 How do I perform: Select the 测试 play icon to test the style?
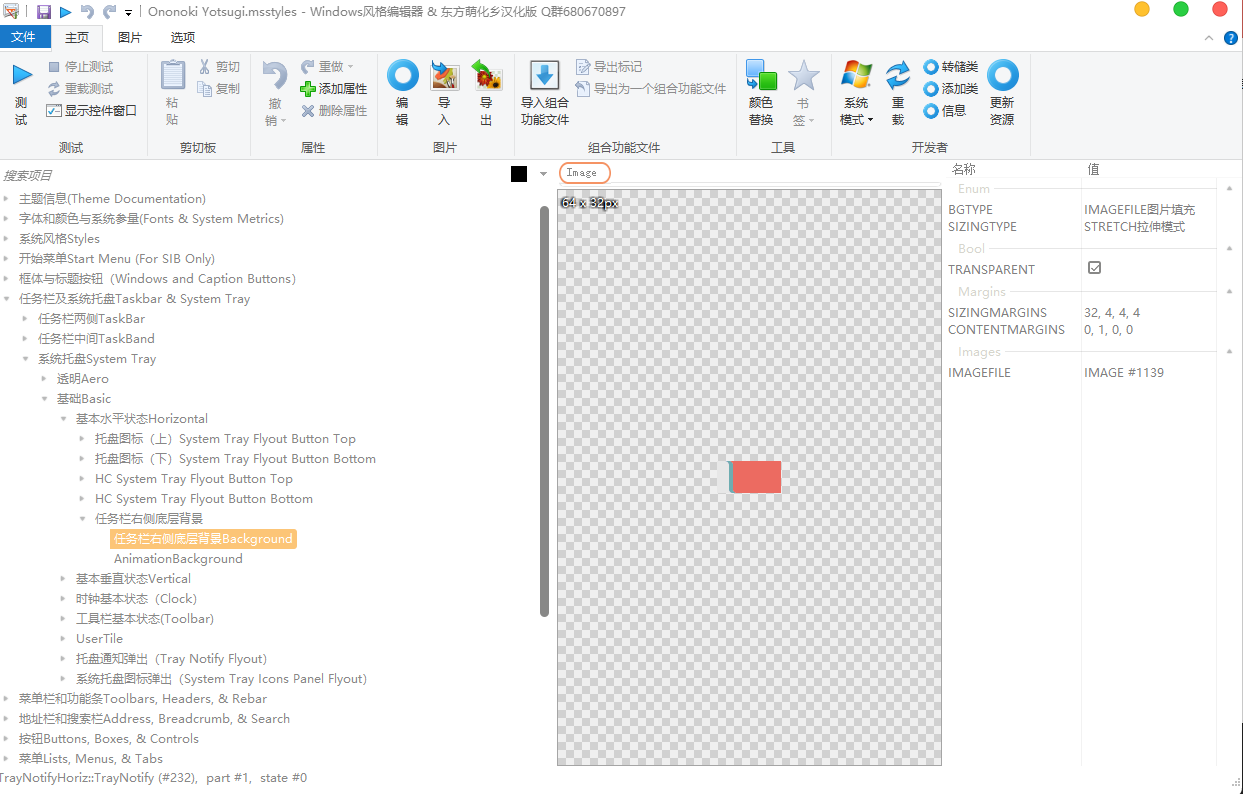(21, 73)
